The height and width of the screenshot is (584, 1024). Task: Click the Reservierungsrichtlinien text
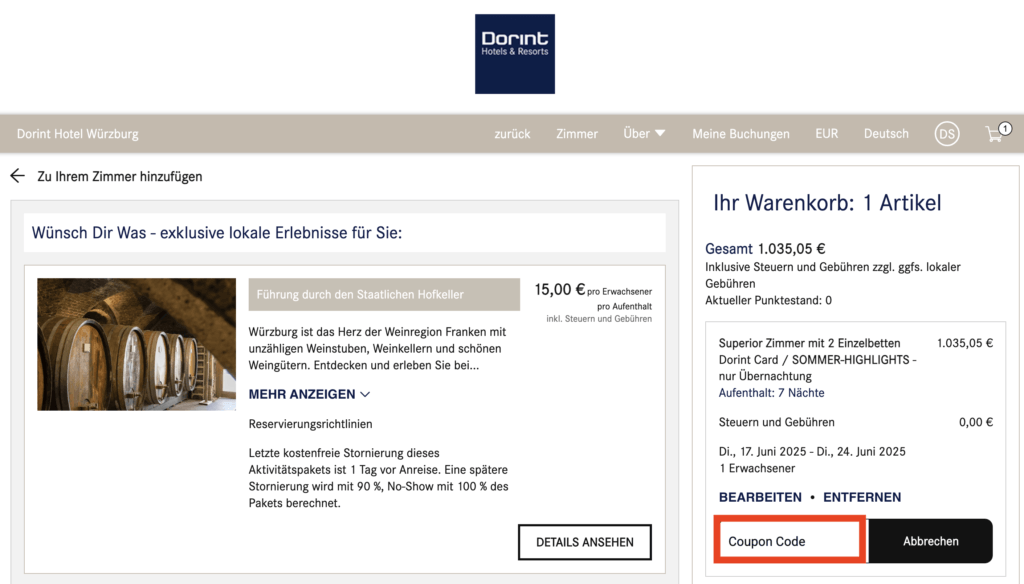coord(310,424)
